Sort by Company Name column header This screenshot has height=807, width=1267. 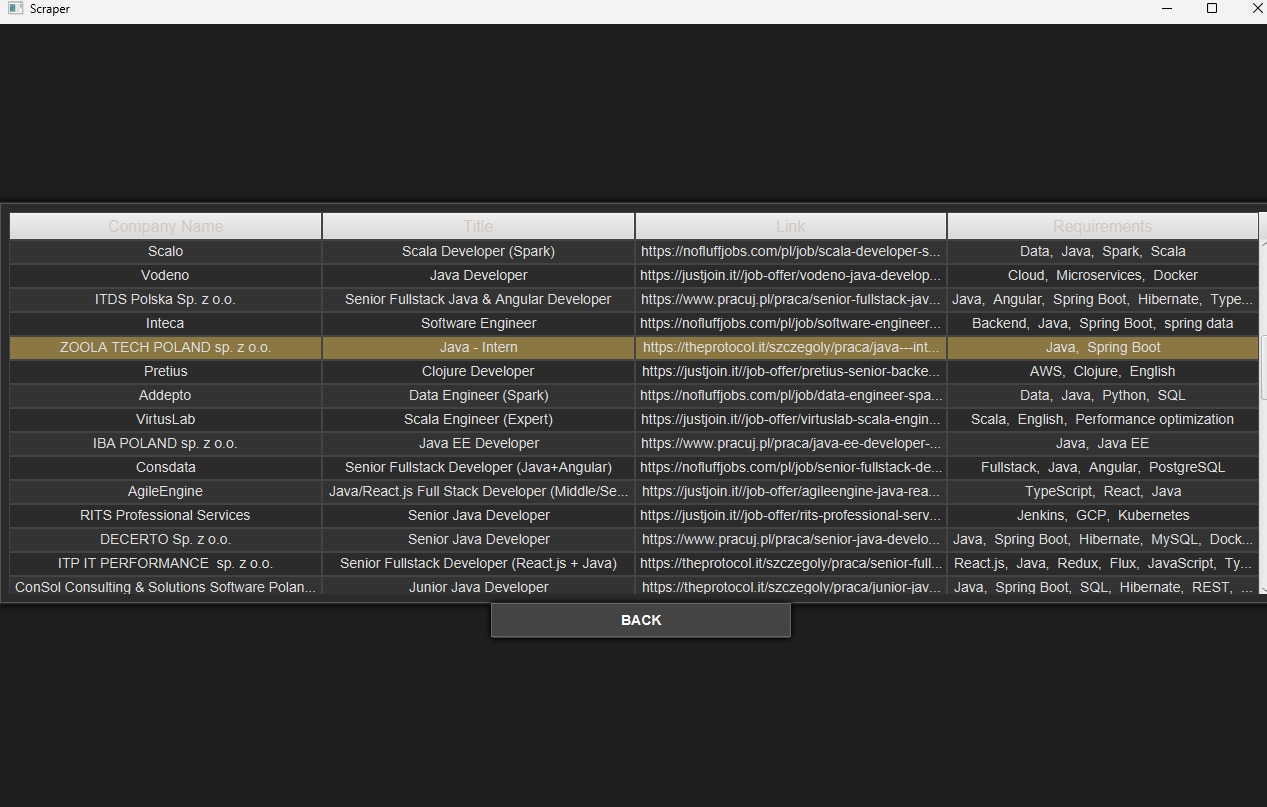(166, 226)
